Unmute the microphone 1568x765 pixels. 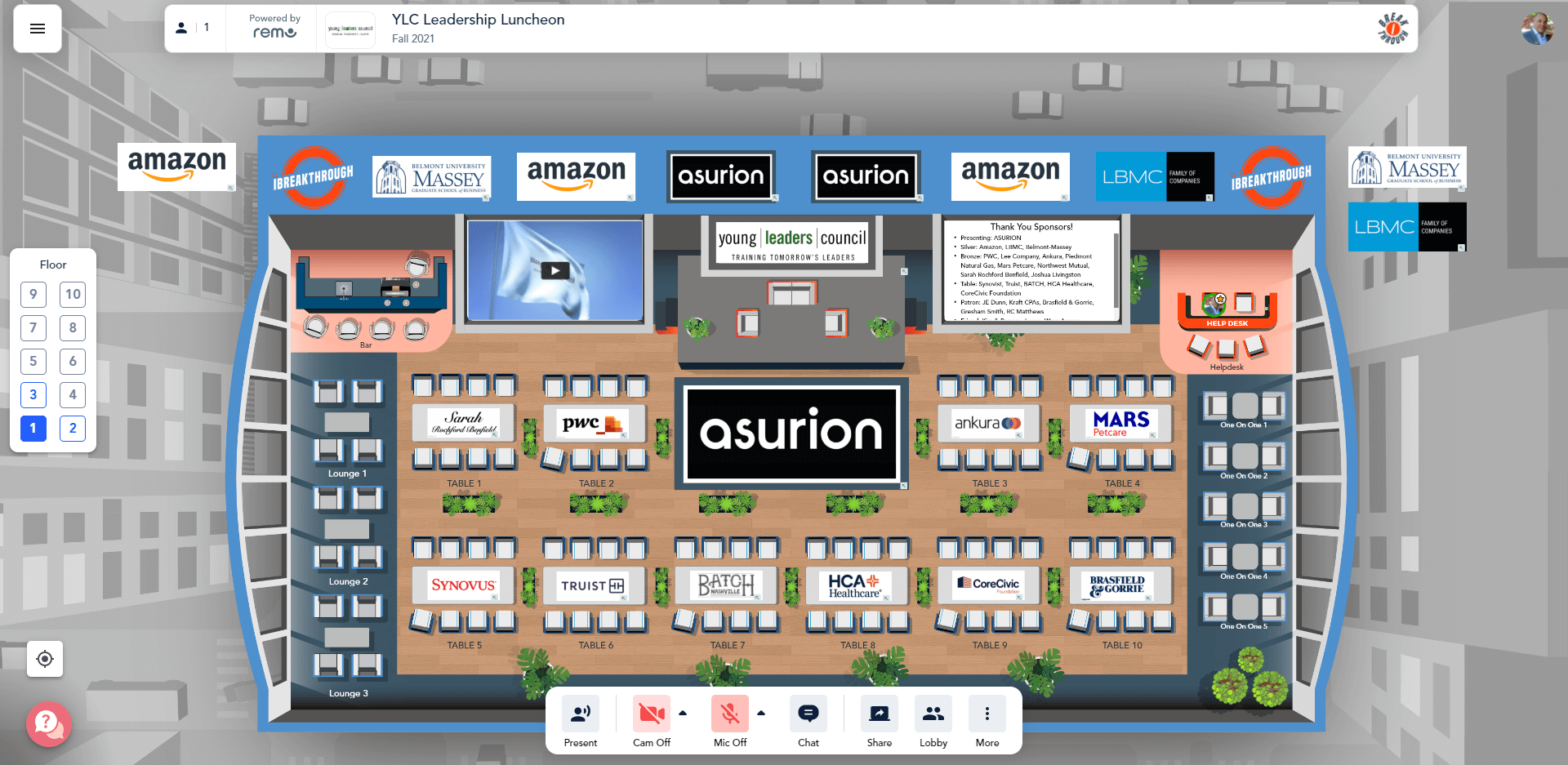click(x=730, y=714)
